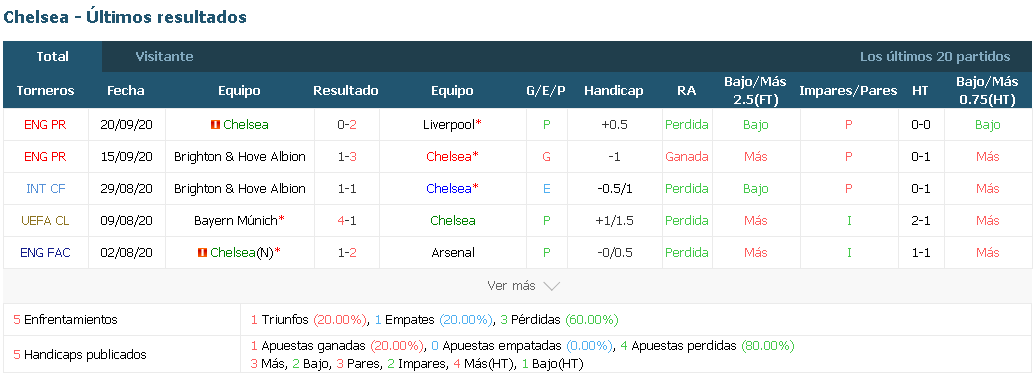Select the Total tab
The image size is (1036, 376).
point(53,57)
